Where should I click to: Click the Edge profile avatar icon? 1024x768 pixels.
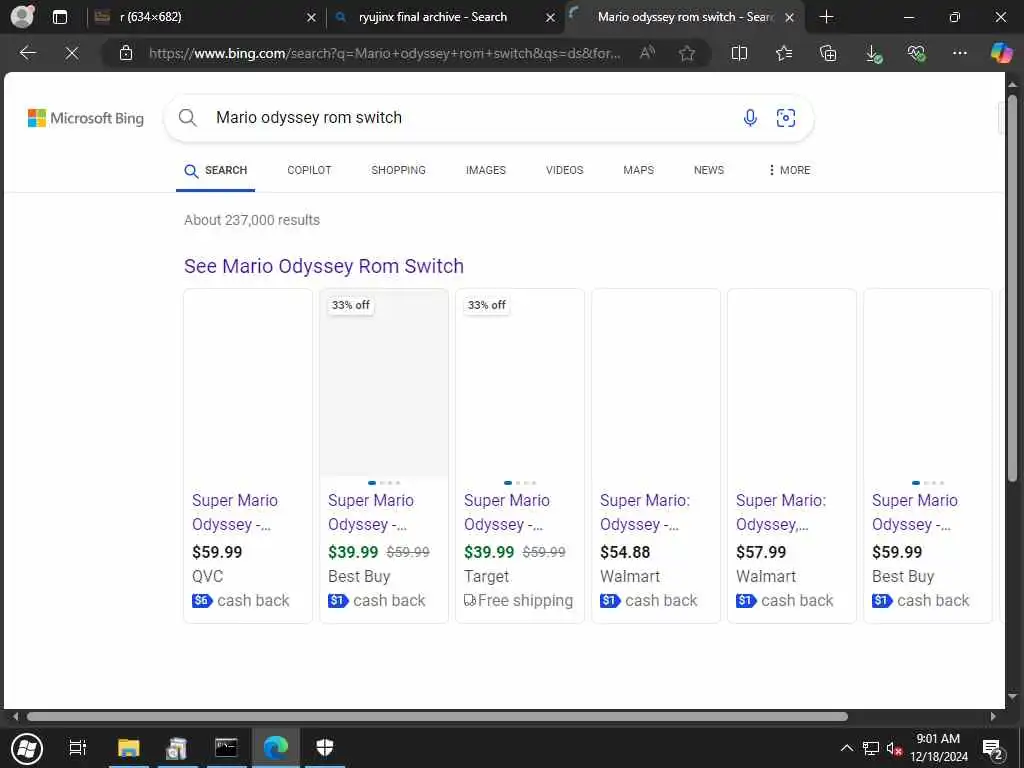tap(23, 16)
